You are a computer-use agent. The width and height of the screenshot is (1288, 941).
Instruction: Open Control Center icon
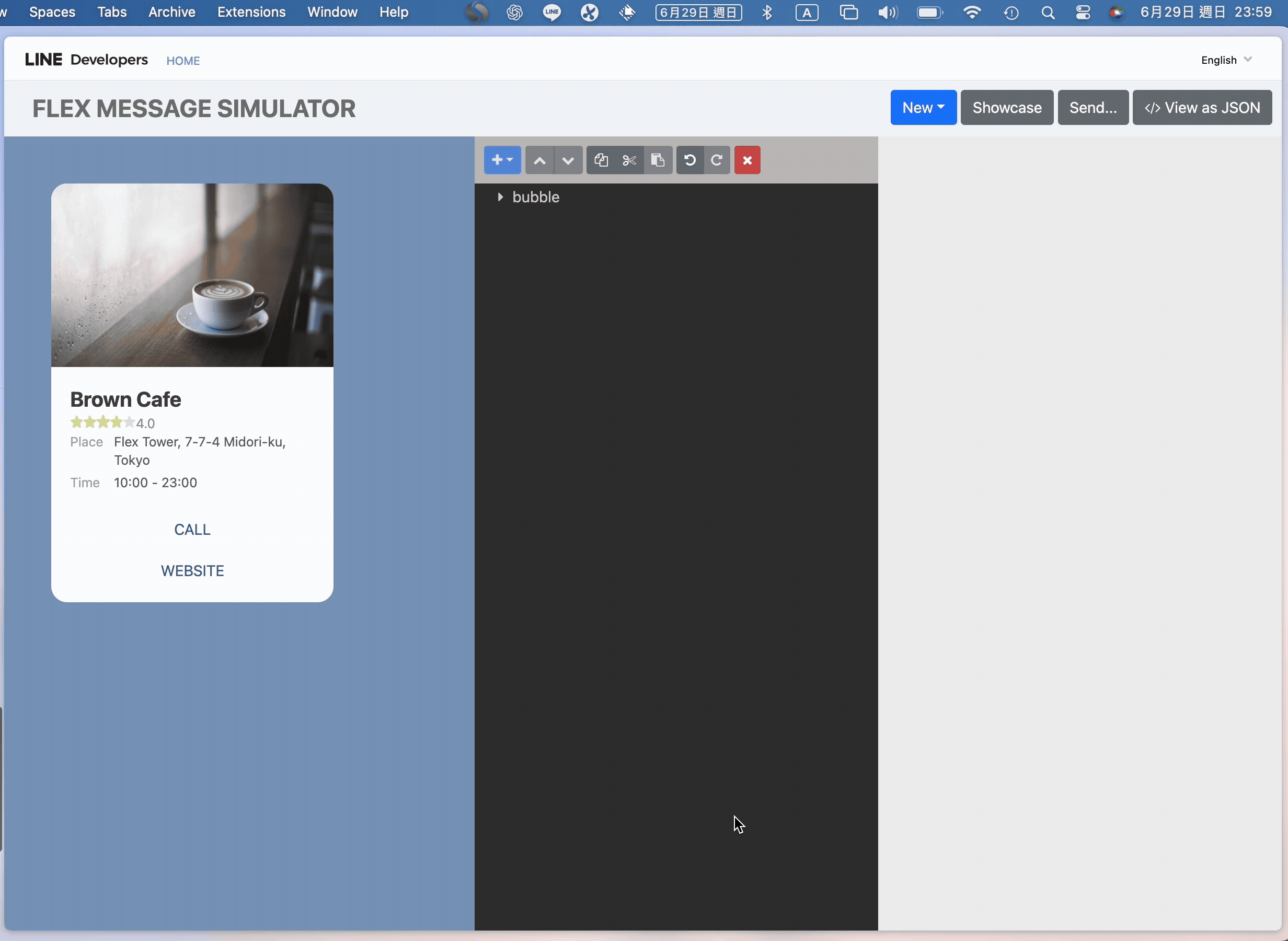pos(1083,12)
